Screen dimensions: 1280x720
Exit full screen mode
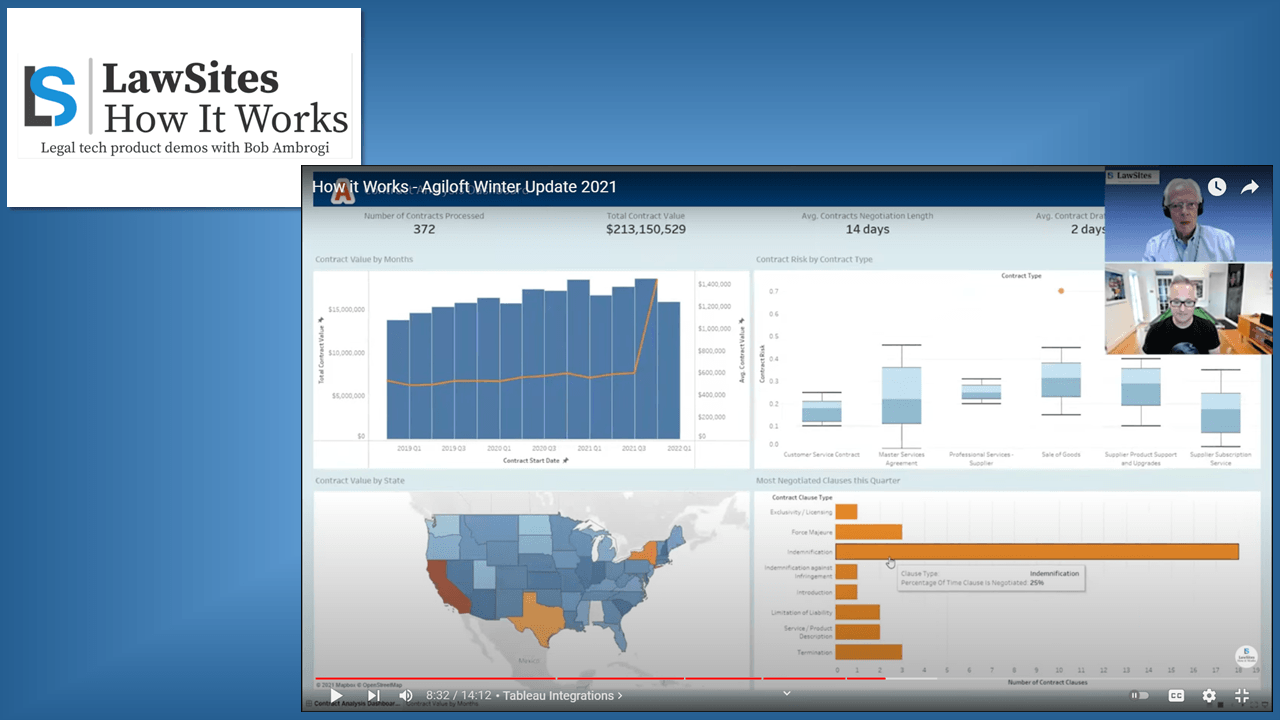click(1242, 695)
